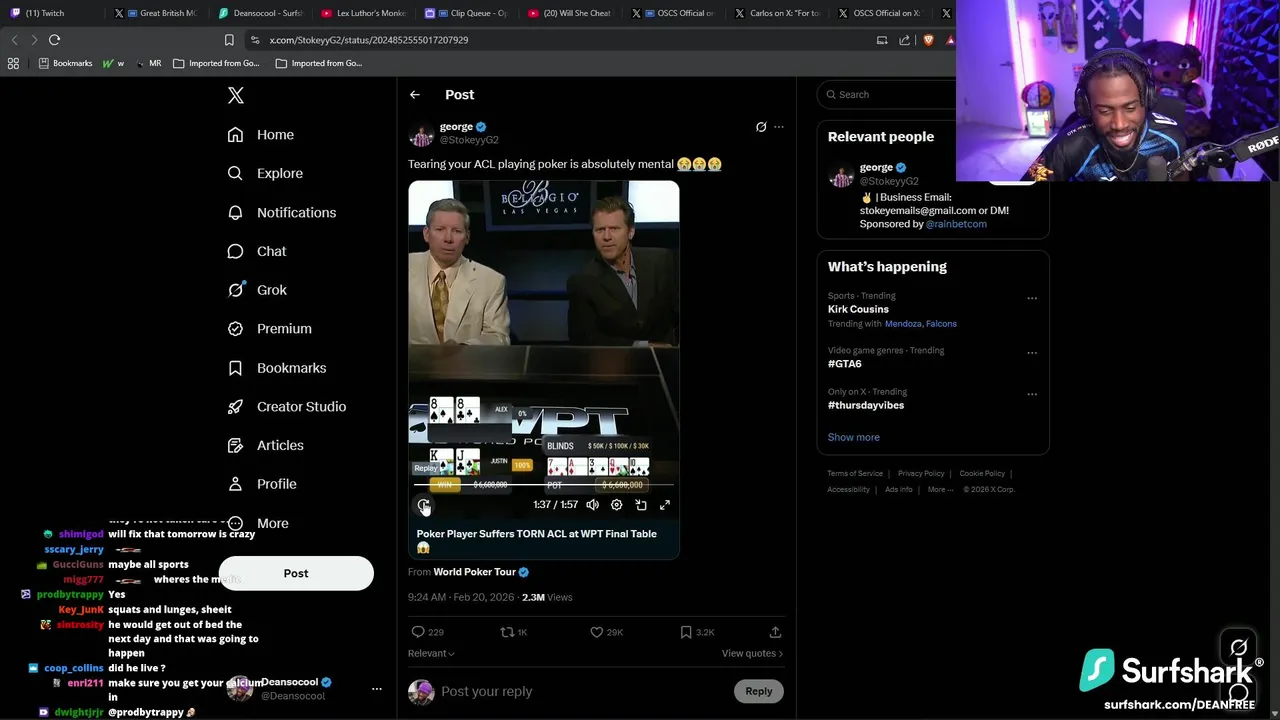Replay the video with the replay icon
The width and height of the screenshot is (1280, 720).
coord(424,505)
